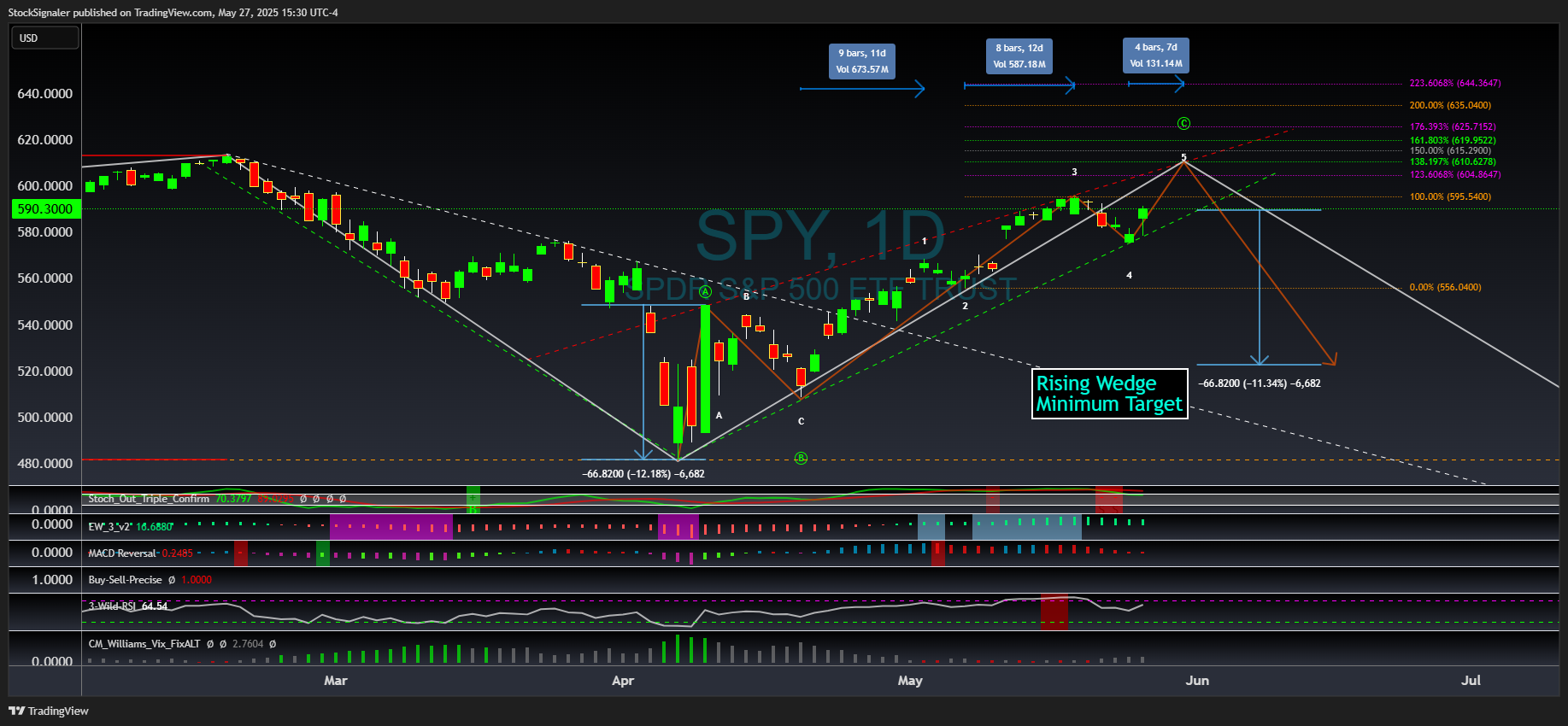This screenshot has width=1568, height=726.
Task: Select the white wave label 5
Action: pos(1183,157)
